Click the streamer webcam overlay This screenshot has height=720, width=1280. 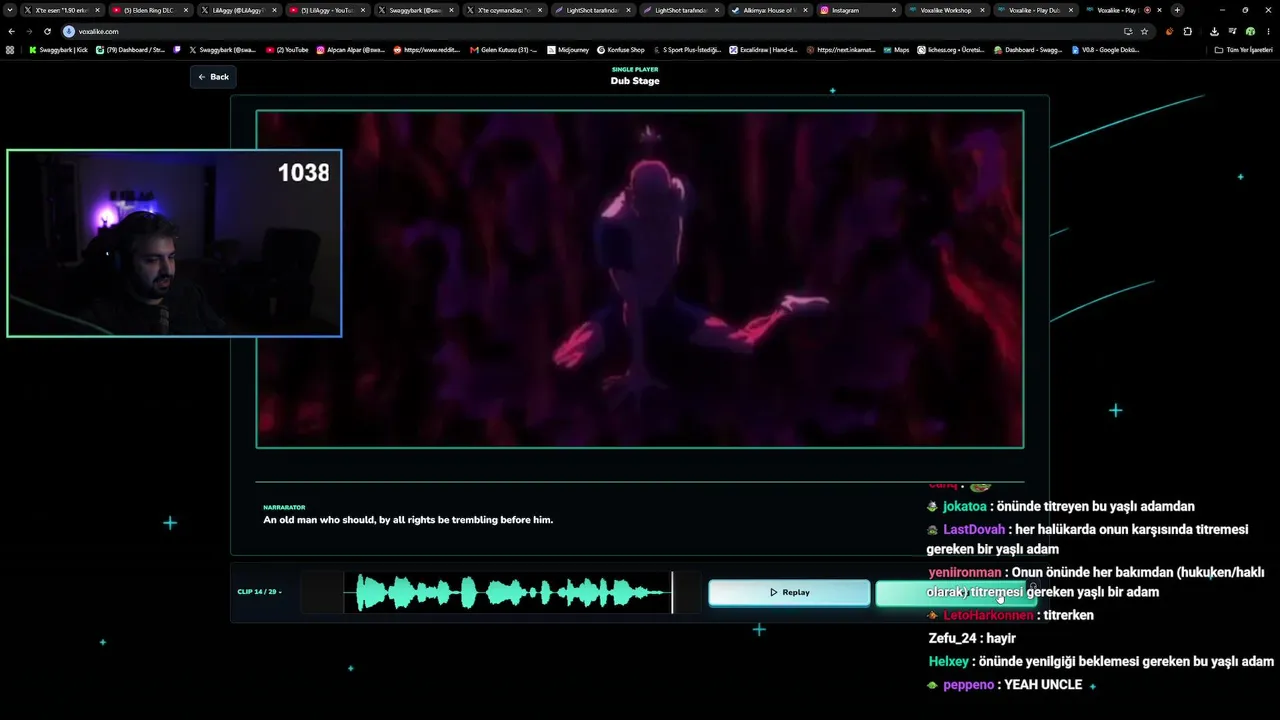point(174,243)
